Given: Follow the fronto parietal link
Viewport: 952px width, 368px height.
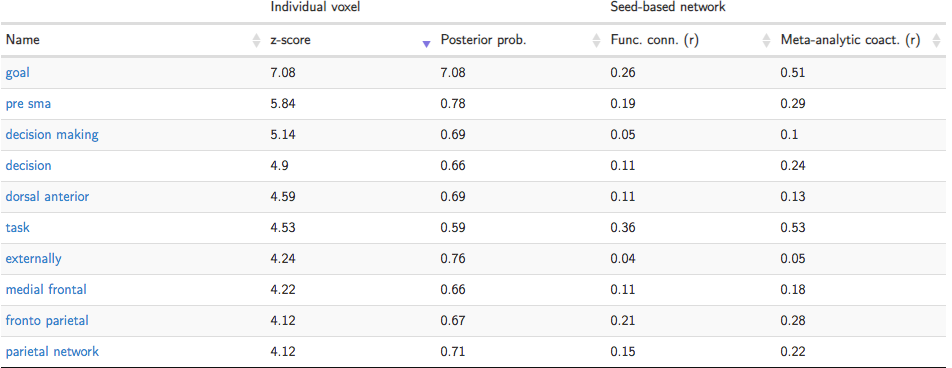Looking at the screenshot, I should pyautogui.click(x=47, y=321).
